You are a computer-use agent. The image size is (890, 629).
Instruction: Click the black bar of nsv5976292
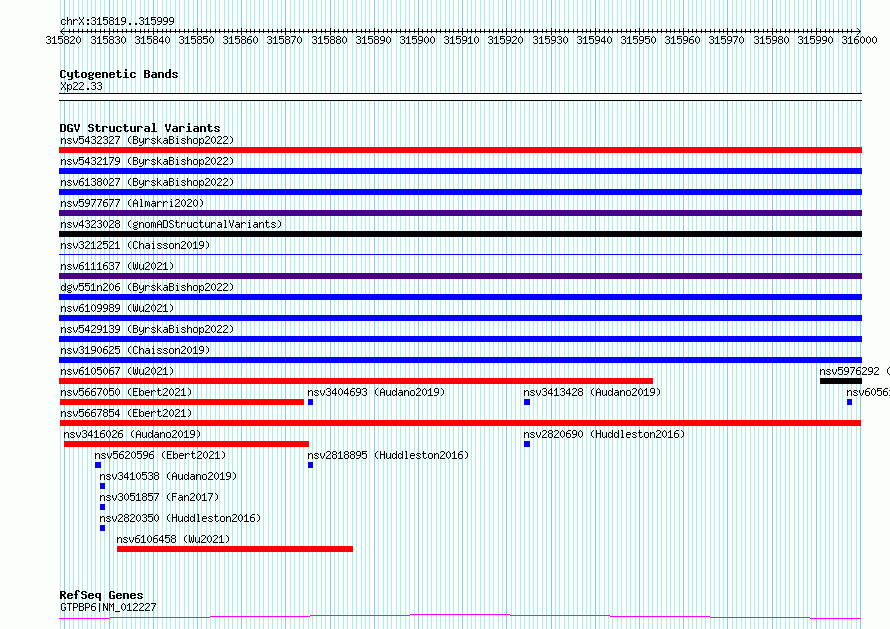tap(841, 381)
